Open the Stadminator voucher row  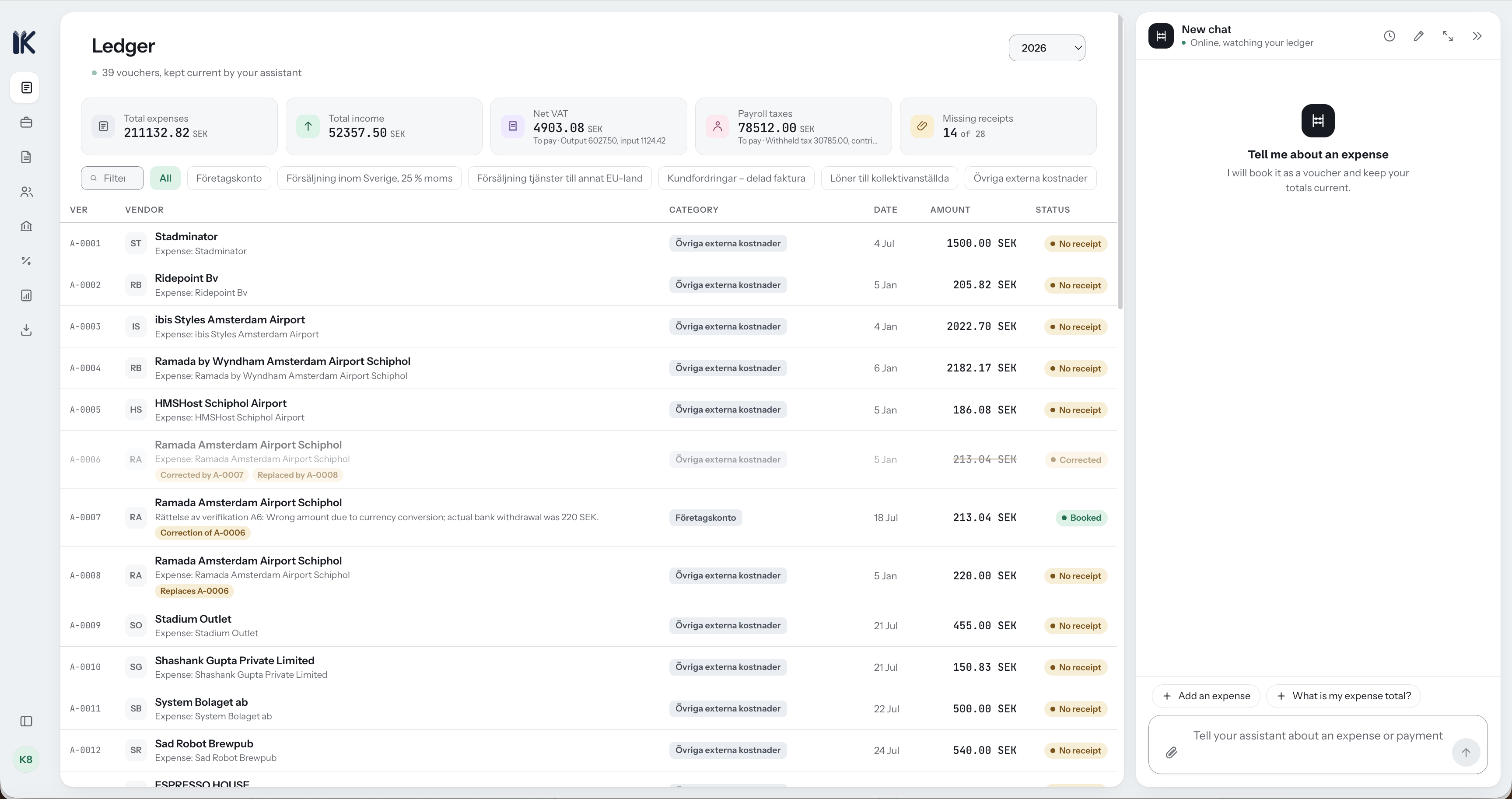click(x=588, y=243)
